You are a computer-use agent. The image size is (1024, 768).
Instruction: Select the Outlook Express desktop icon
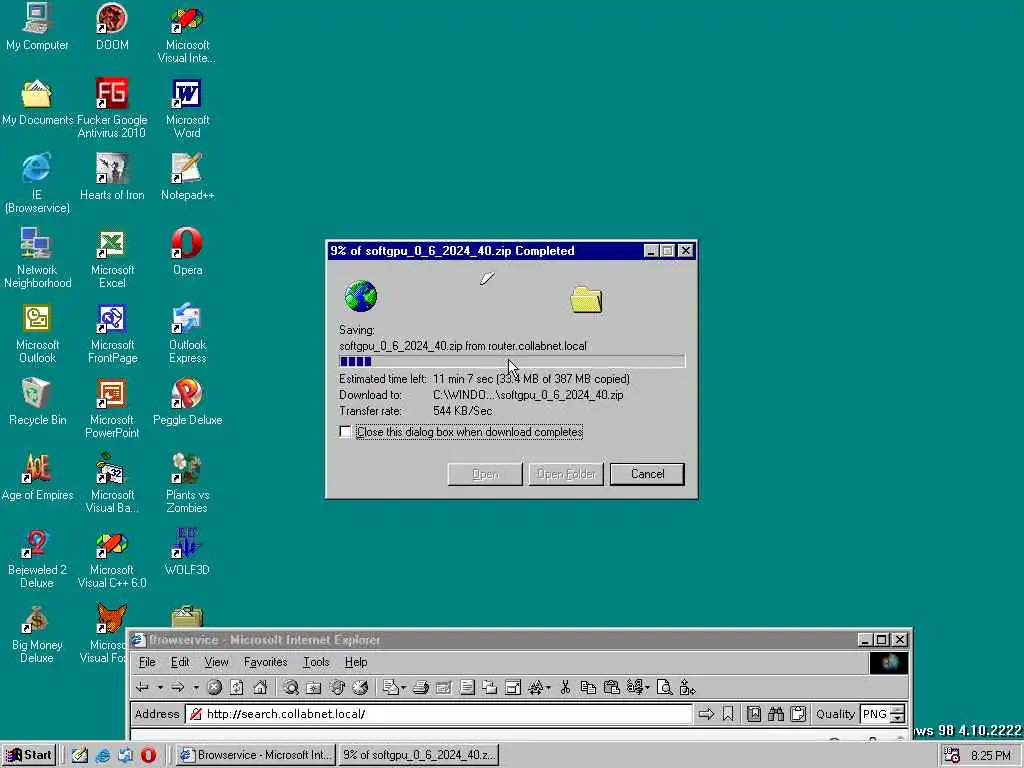187,333
